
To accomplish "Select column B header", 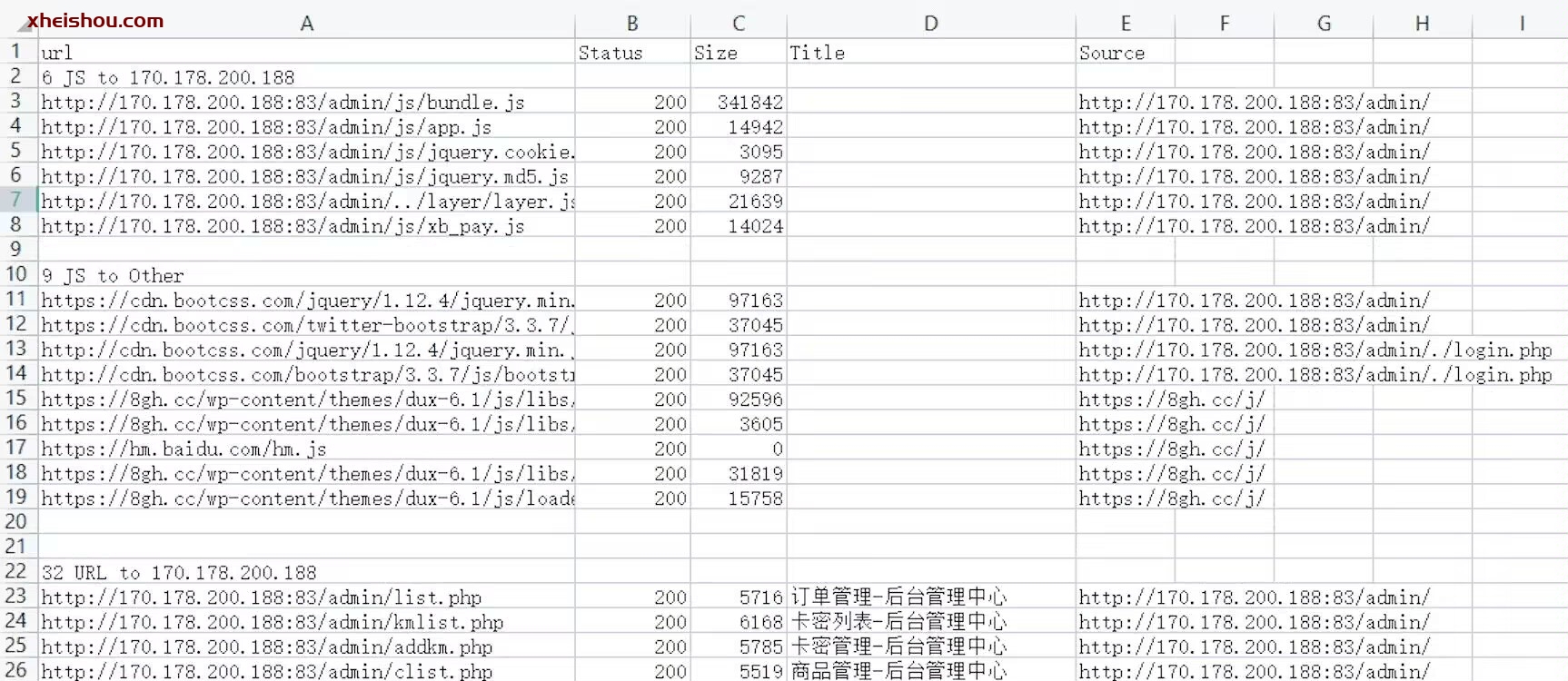I will [x=632, y=24].
